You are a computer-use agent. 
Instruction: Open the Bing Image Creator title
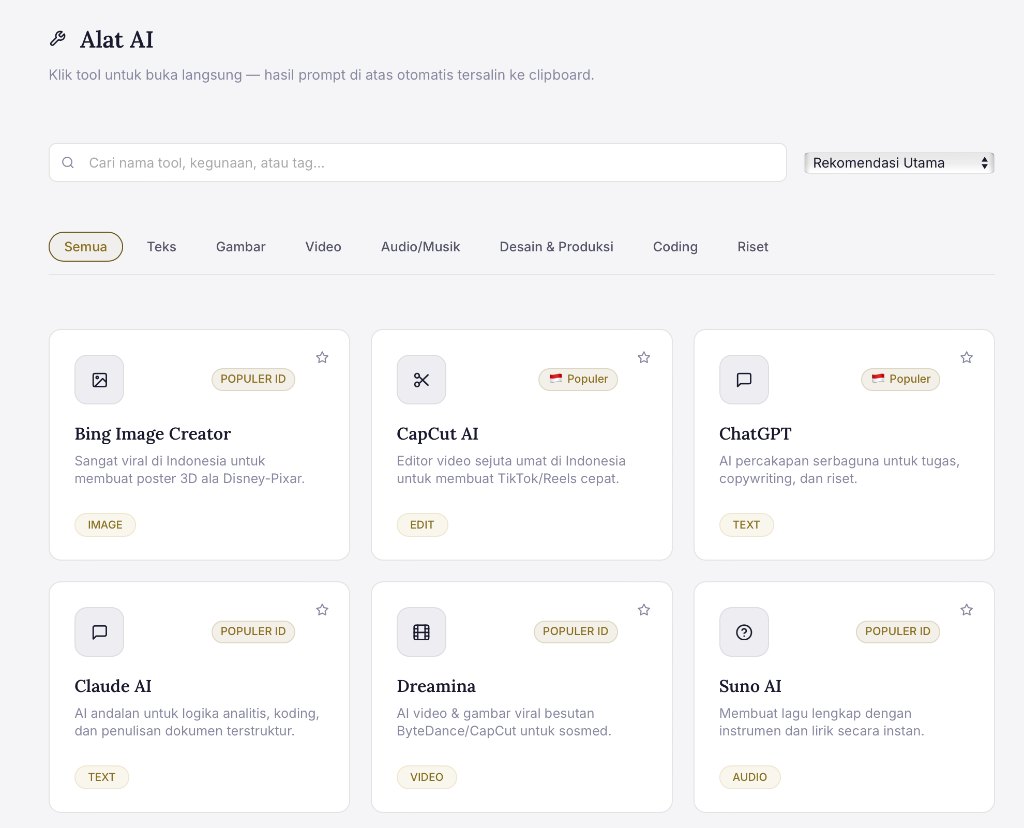coord(153,434)
